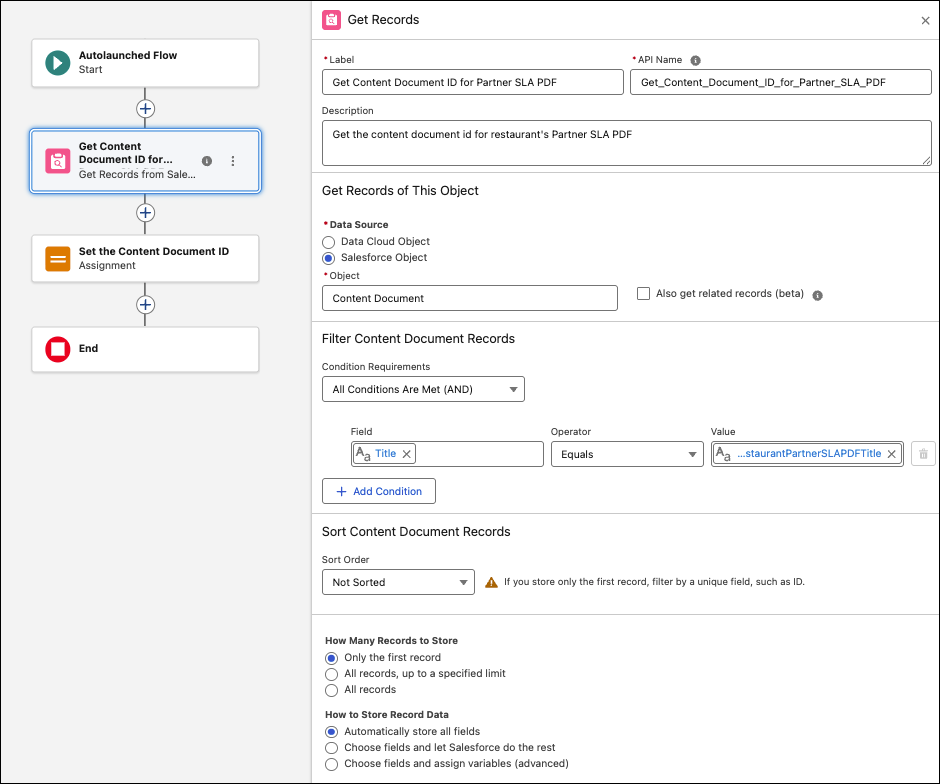Click the green Start element icon

click(x=57, y=62)
